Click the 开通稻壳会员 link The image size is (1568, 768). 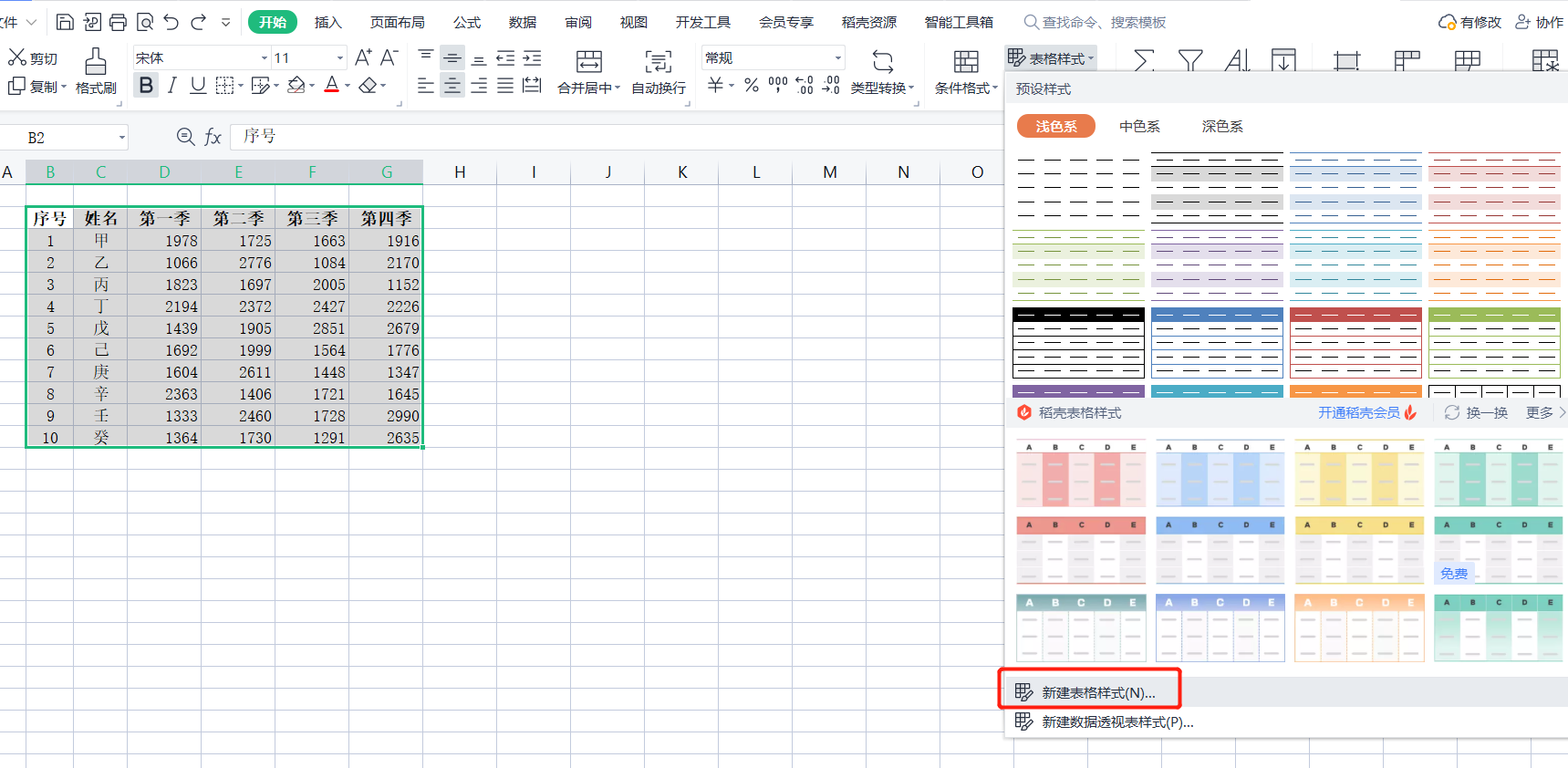click(x=1358, y=413)
